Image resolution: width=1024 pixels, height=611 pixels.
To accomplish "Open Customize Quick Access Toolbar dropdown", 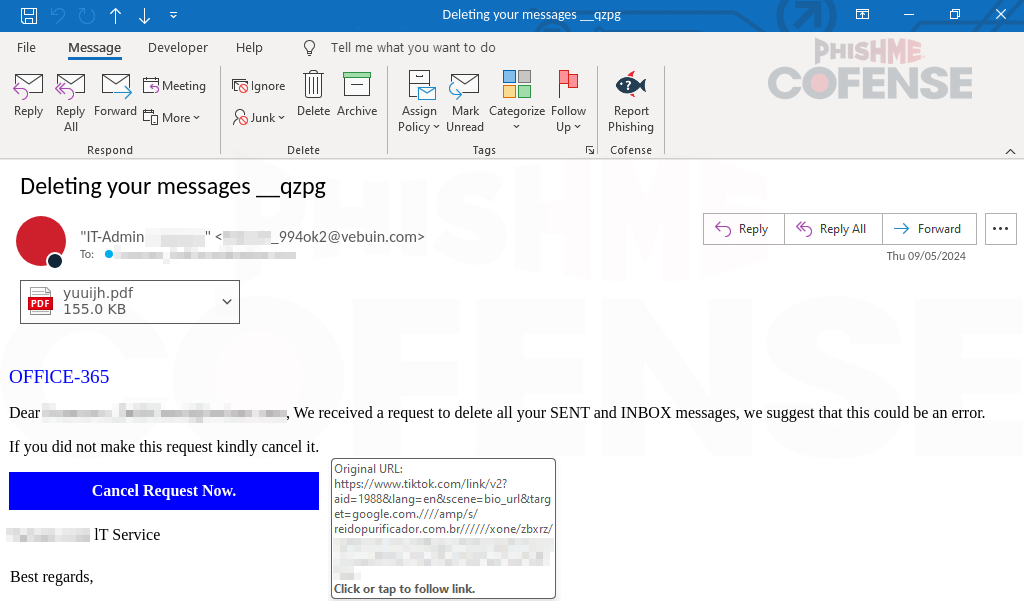I will [173, 14].
